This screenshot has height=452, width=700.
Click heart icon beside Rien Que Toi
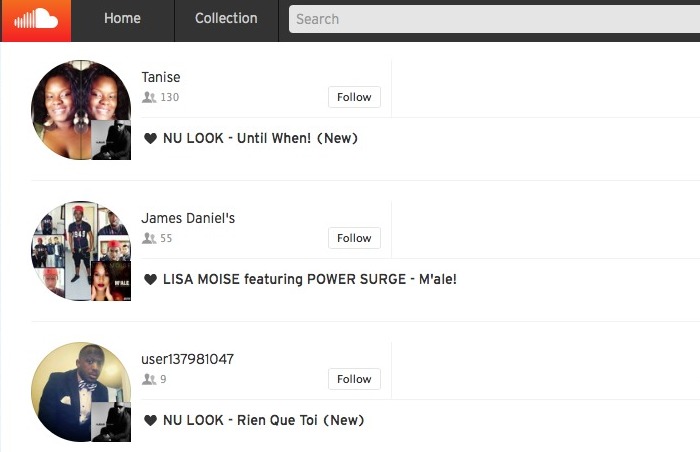(150, 420)
